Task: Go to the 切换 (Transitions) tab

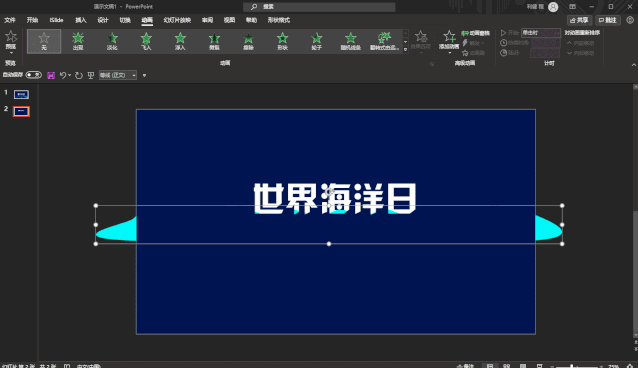Action: pyautogui.click(x=125, y=20)
